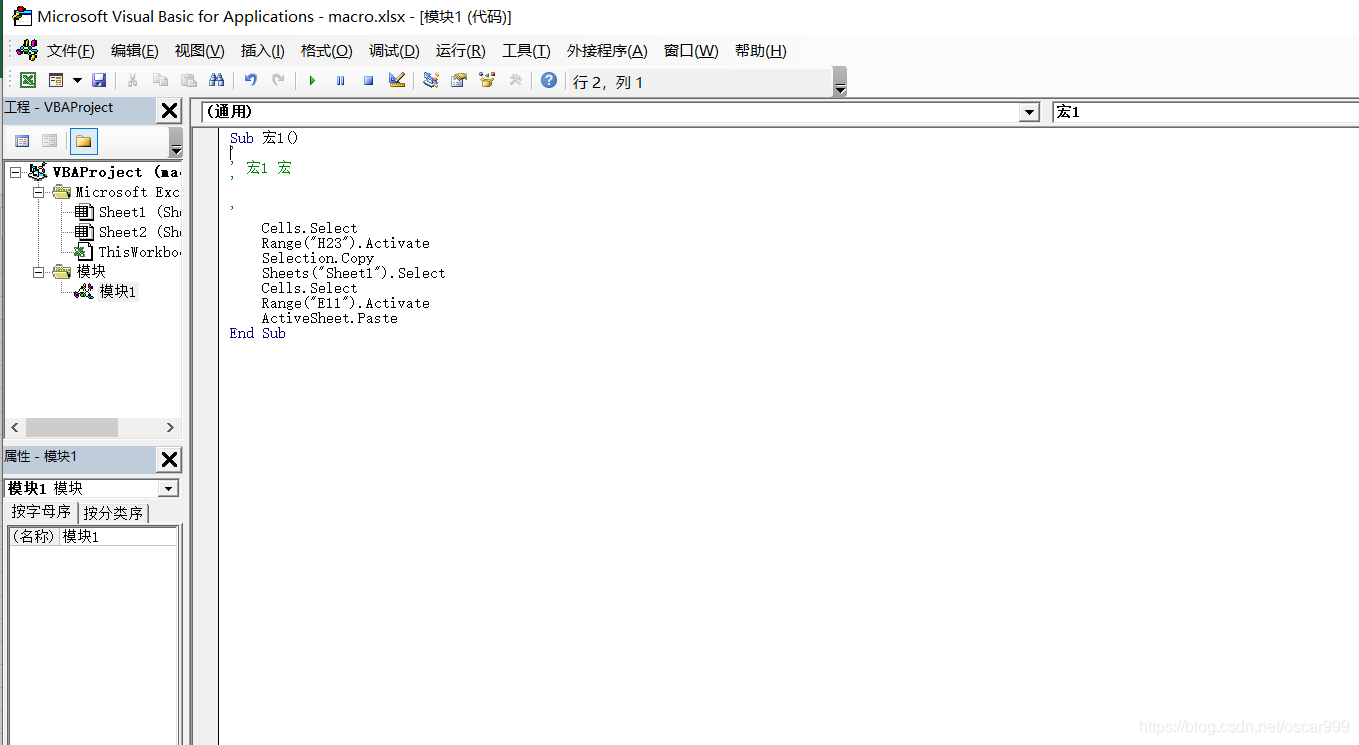This screenshot has width=1359, height=745.
Task: Open the 窗口(W) menu
Action: coord(691,51)
